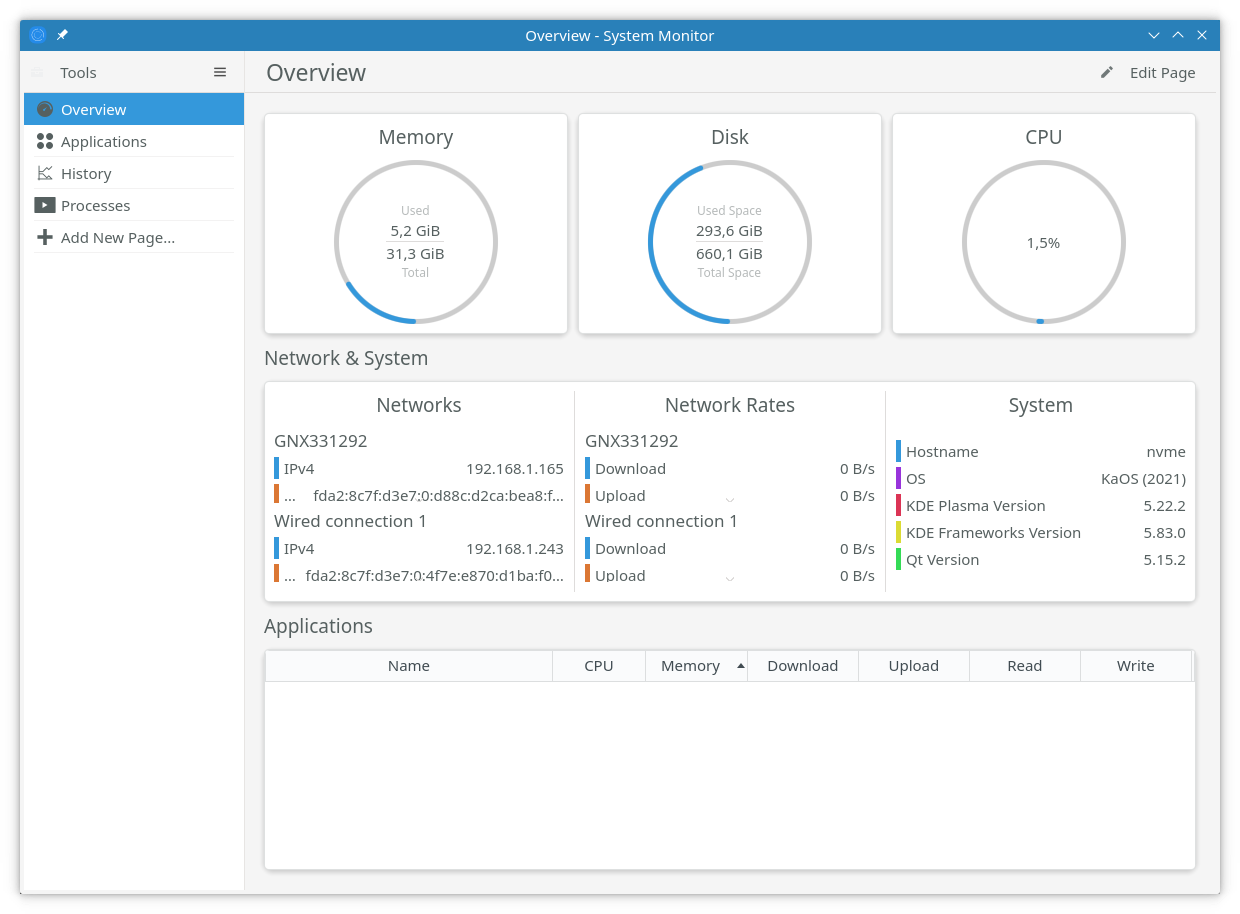
Task: Click the pencil icon next to Edit Page
Action: tap(1107, 72)
